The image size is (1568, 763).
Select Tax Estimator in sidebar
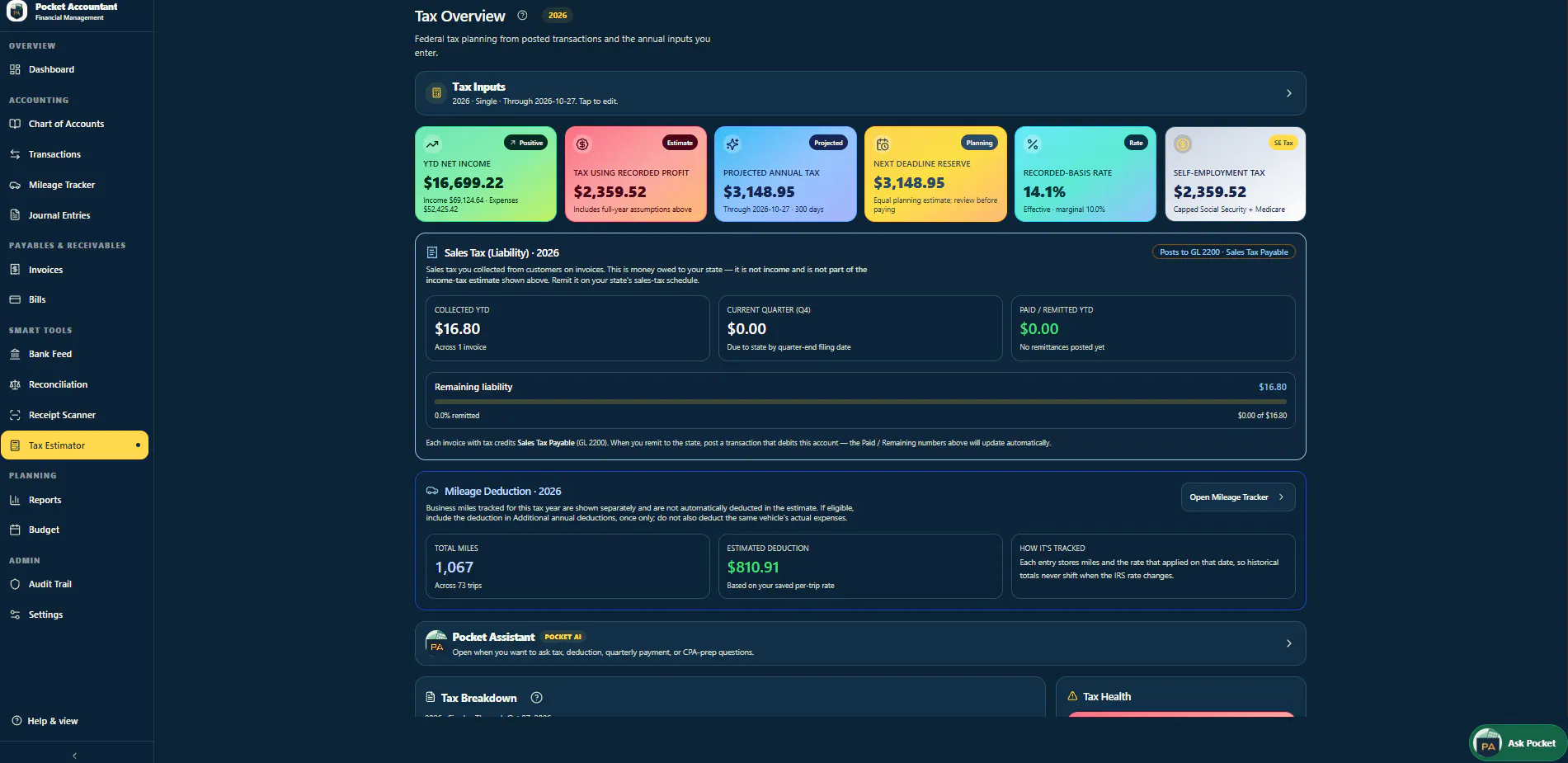[x=75, y=445]
